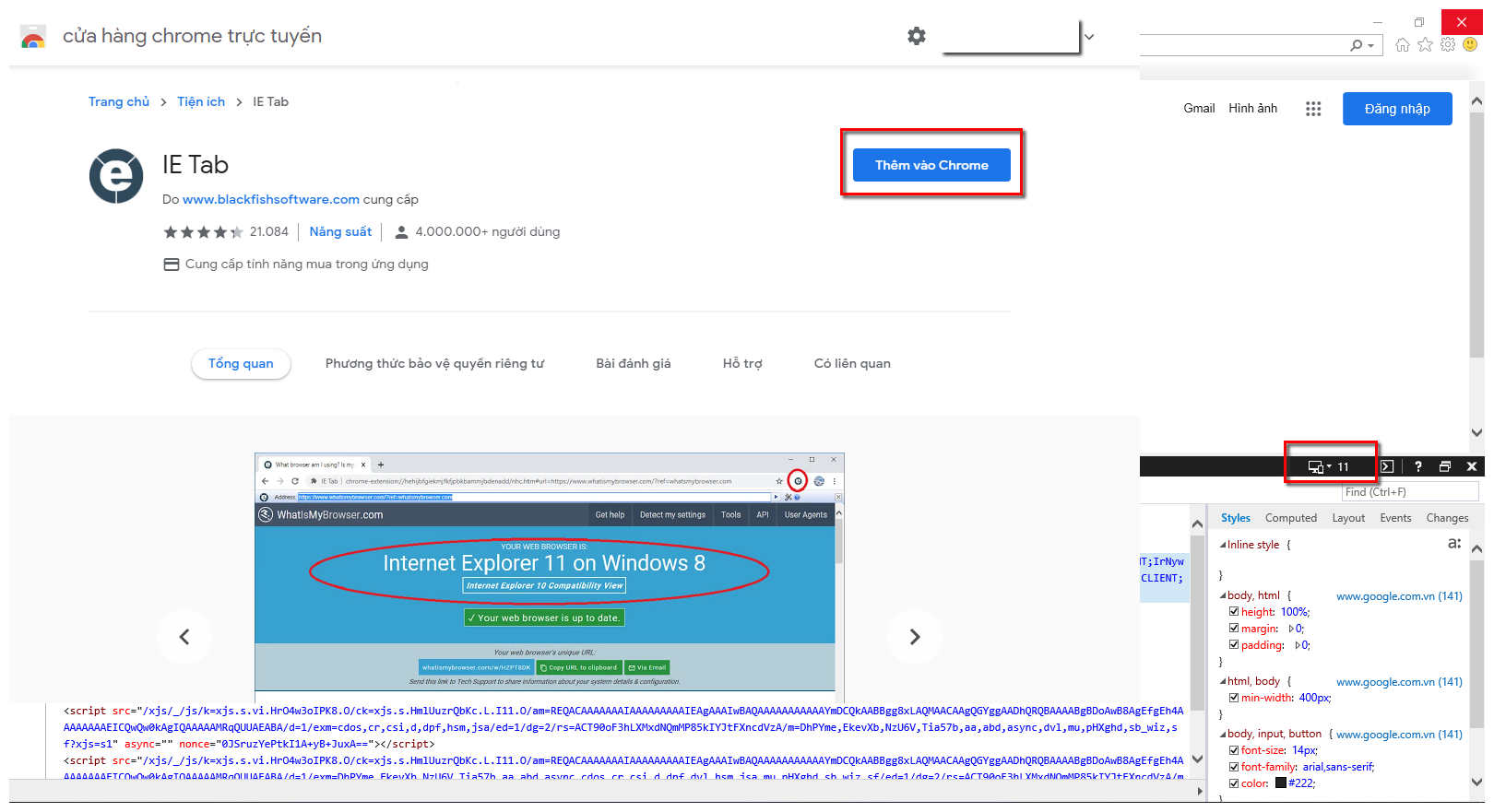Open the IE Home icon
1494x812 pixels.
point(1403,44)
